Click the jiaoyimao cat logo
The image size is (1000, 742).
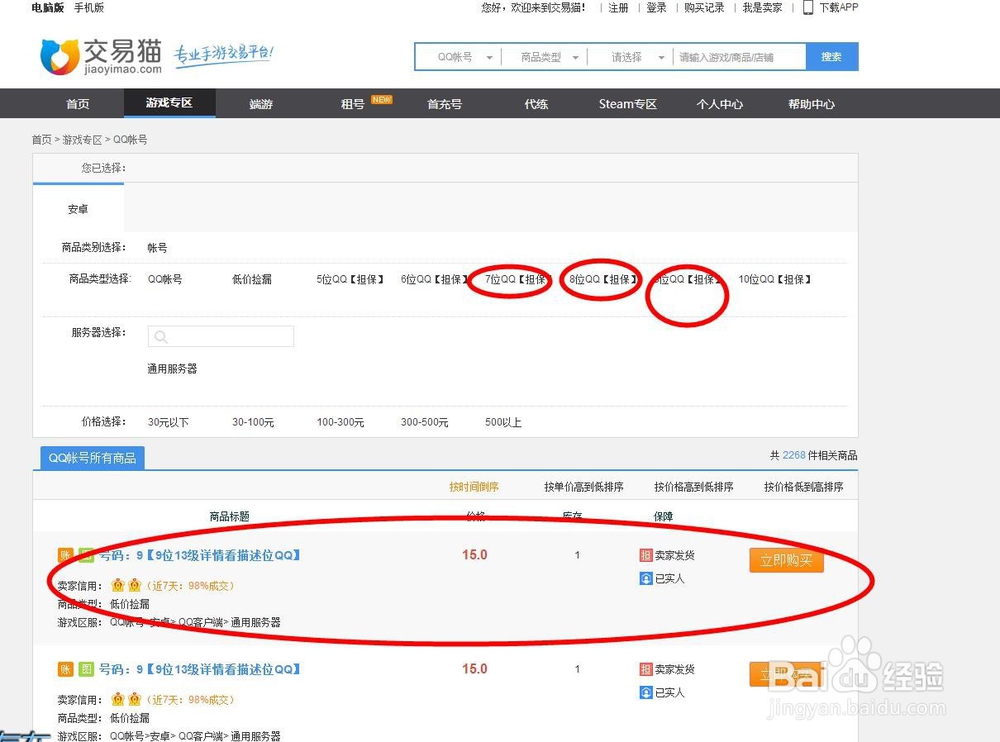(60, 57)
